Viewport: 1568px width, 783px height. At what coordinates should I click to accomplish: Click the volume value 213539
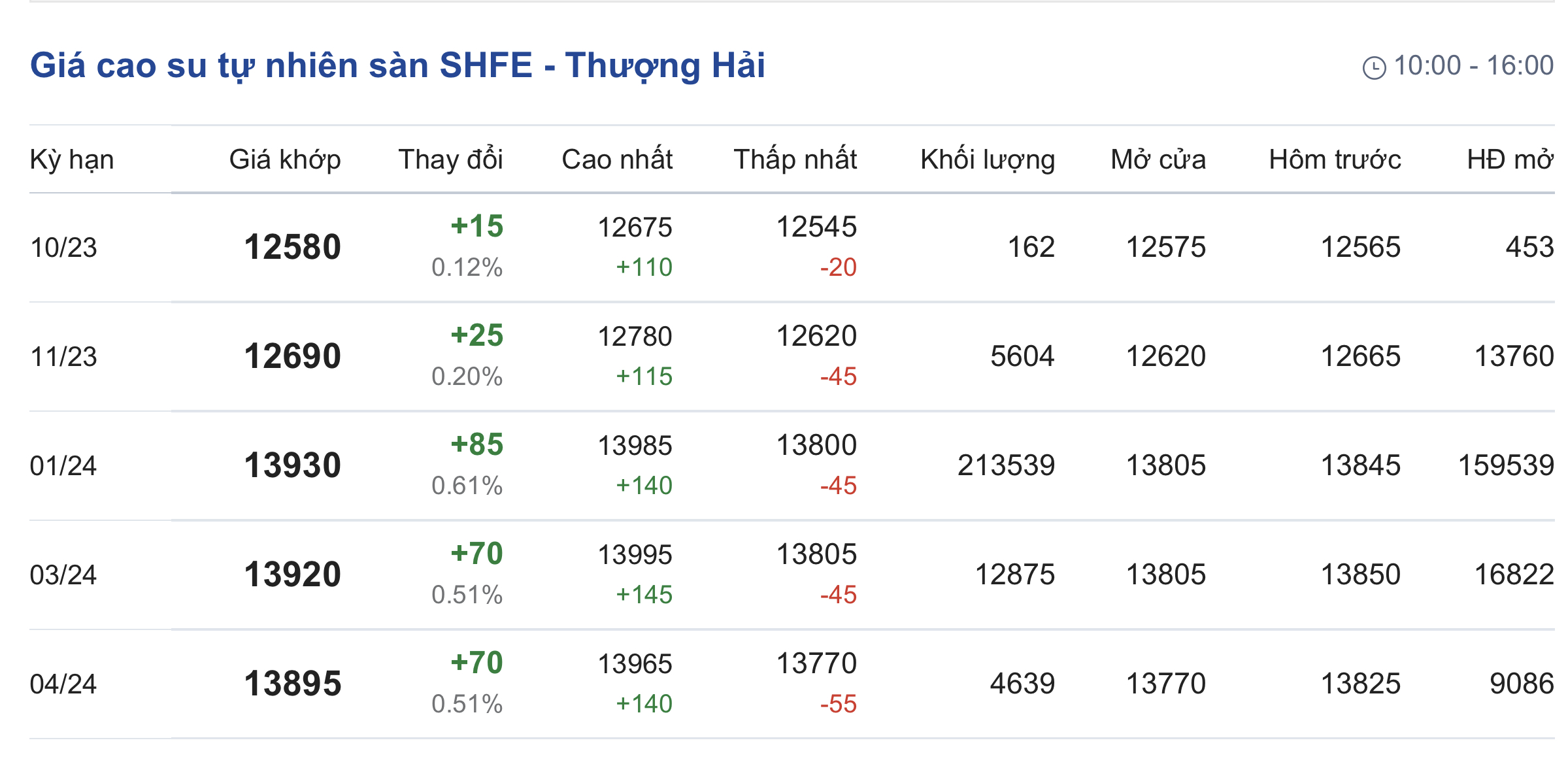click(x=1006, y=465)
